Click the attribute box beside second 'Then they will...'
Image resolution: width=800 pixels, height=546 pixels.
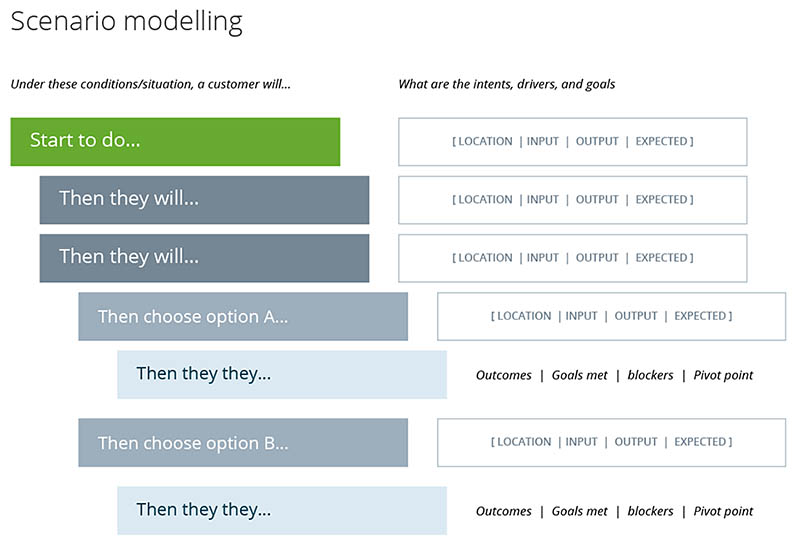tap(572, 258)
